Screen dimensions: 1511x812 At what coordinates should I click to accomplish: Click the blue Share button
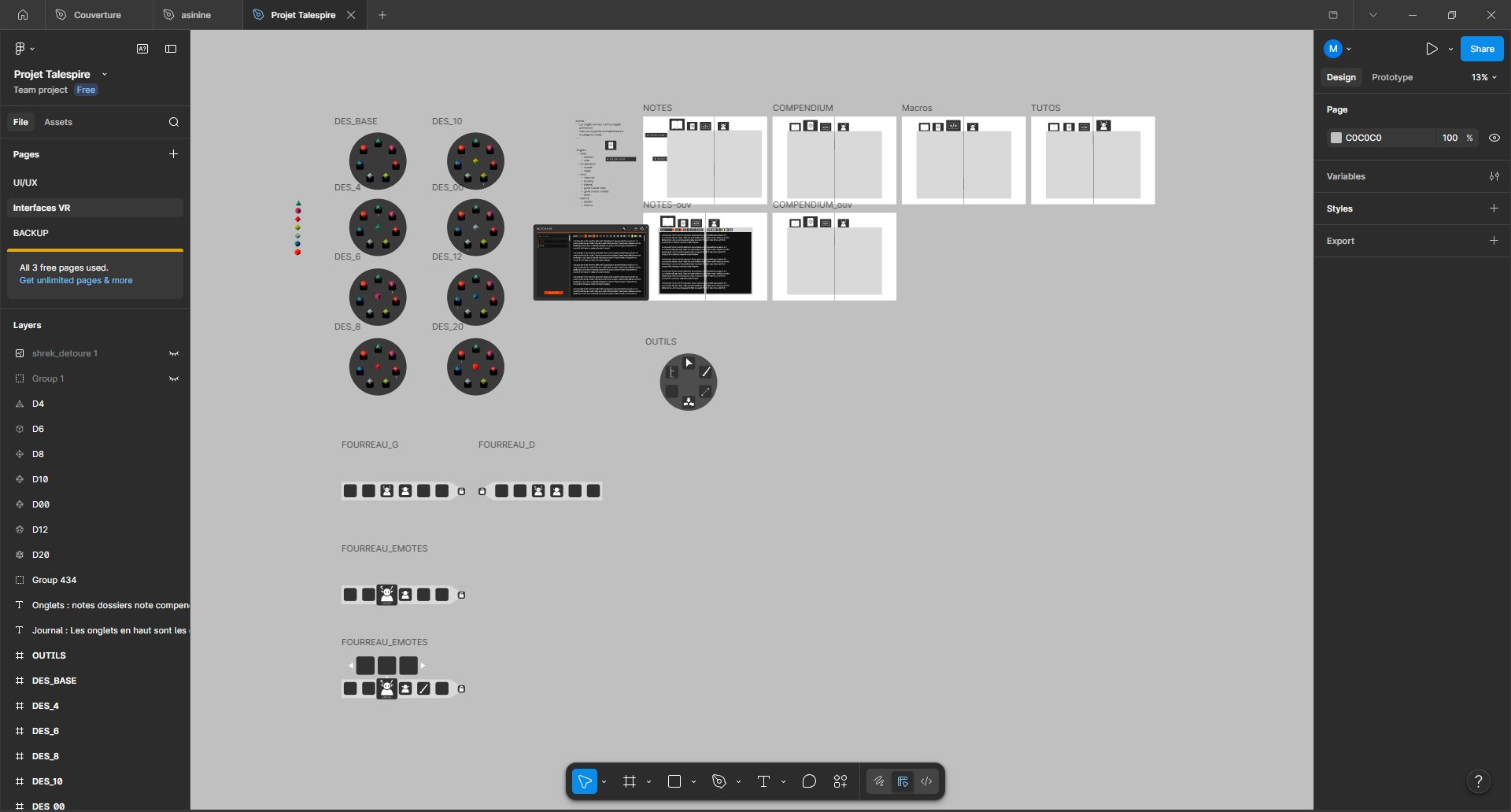tap(1482, 49)
